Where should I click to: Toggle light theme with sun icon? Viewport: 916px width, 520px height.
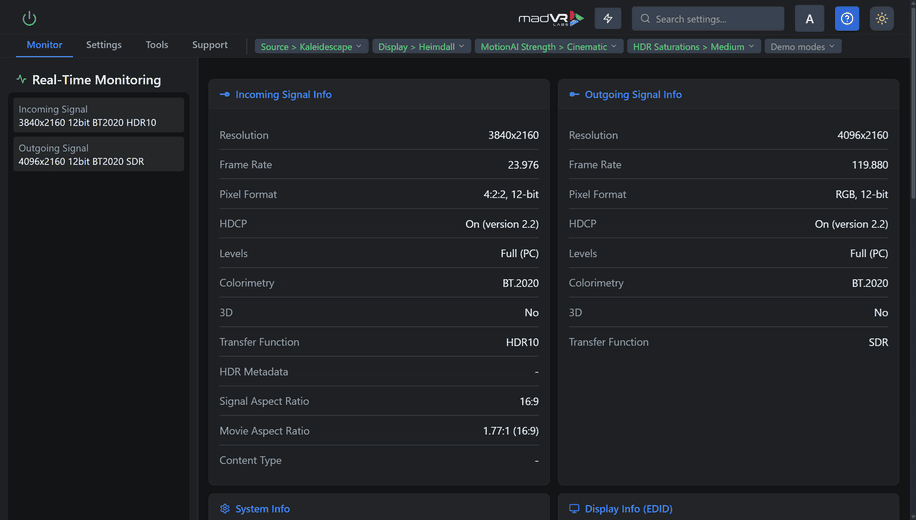(x=881, y=18)
